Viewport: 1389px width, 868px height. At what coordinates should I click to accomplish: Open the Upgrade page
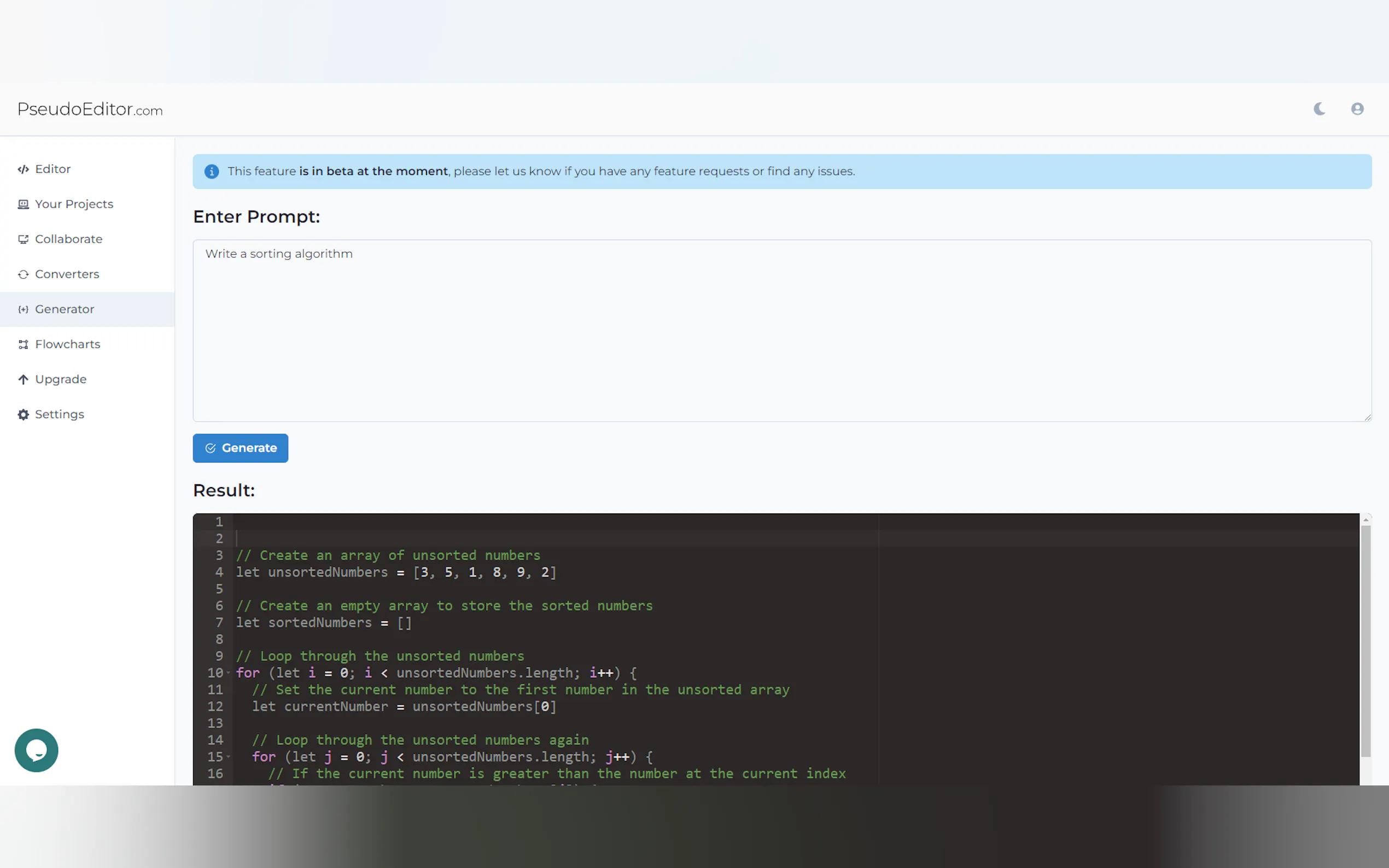tap(60, 379)
